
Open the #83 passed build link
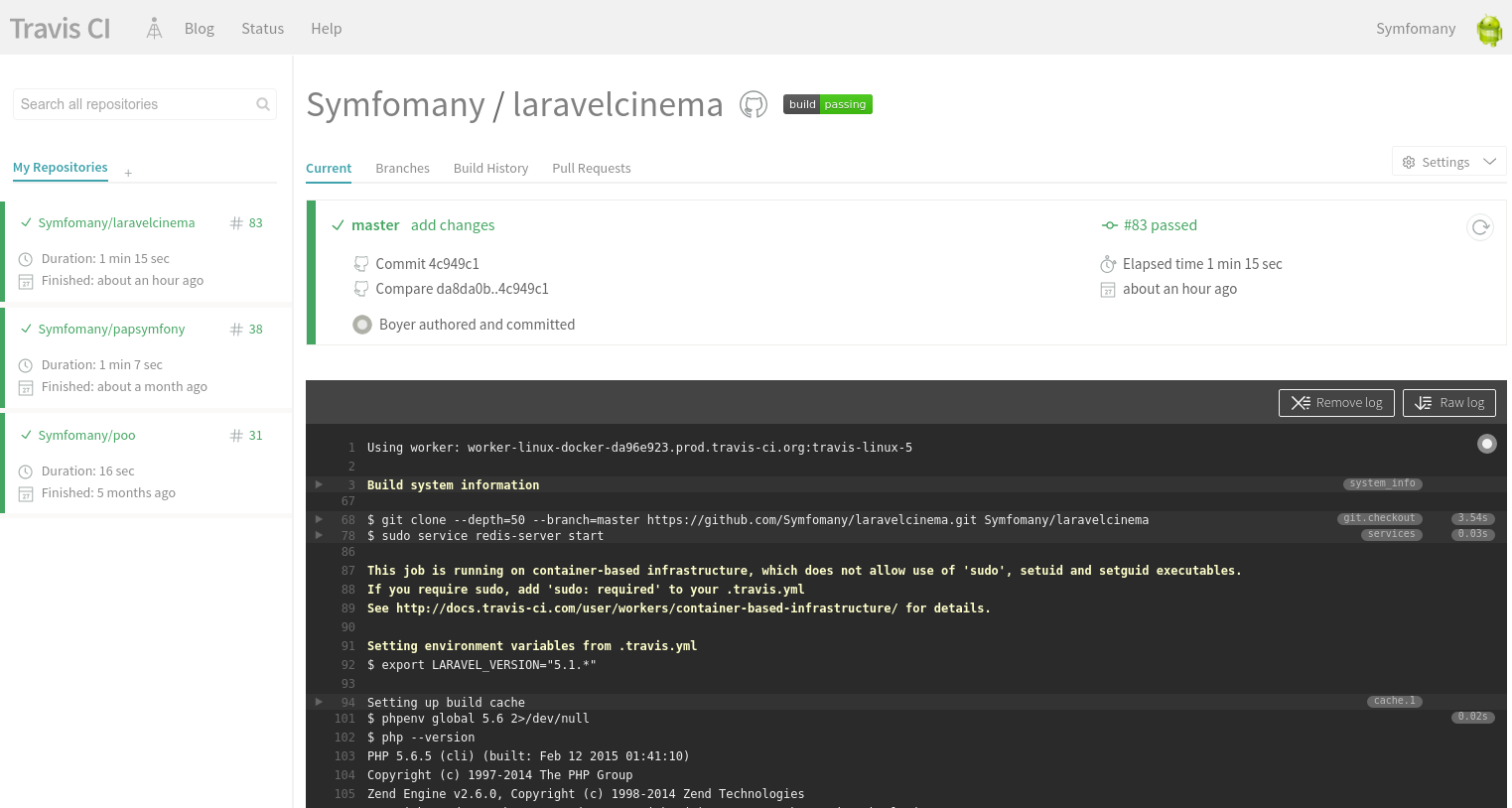pyautogui.click(x=1160, y=225)
